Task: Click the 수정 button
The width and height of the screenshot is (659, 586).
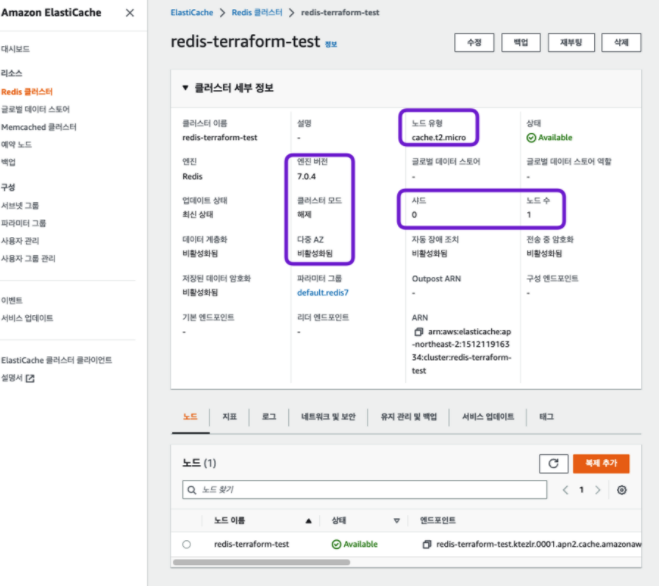Action: (474, 42)
